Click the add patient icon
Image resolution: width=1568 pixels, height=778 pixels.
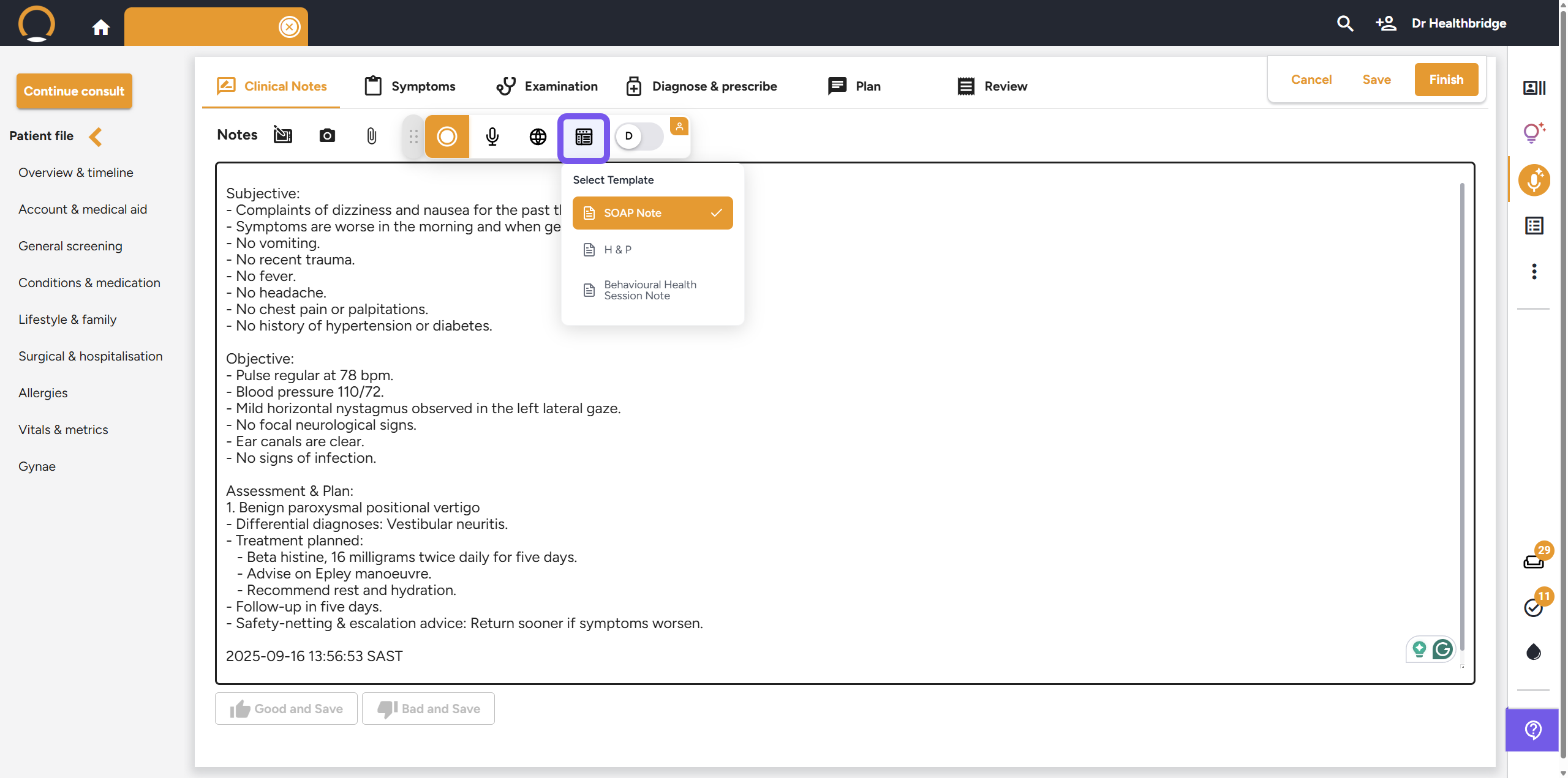1385,23
